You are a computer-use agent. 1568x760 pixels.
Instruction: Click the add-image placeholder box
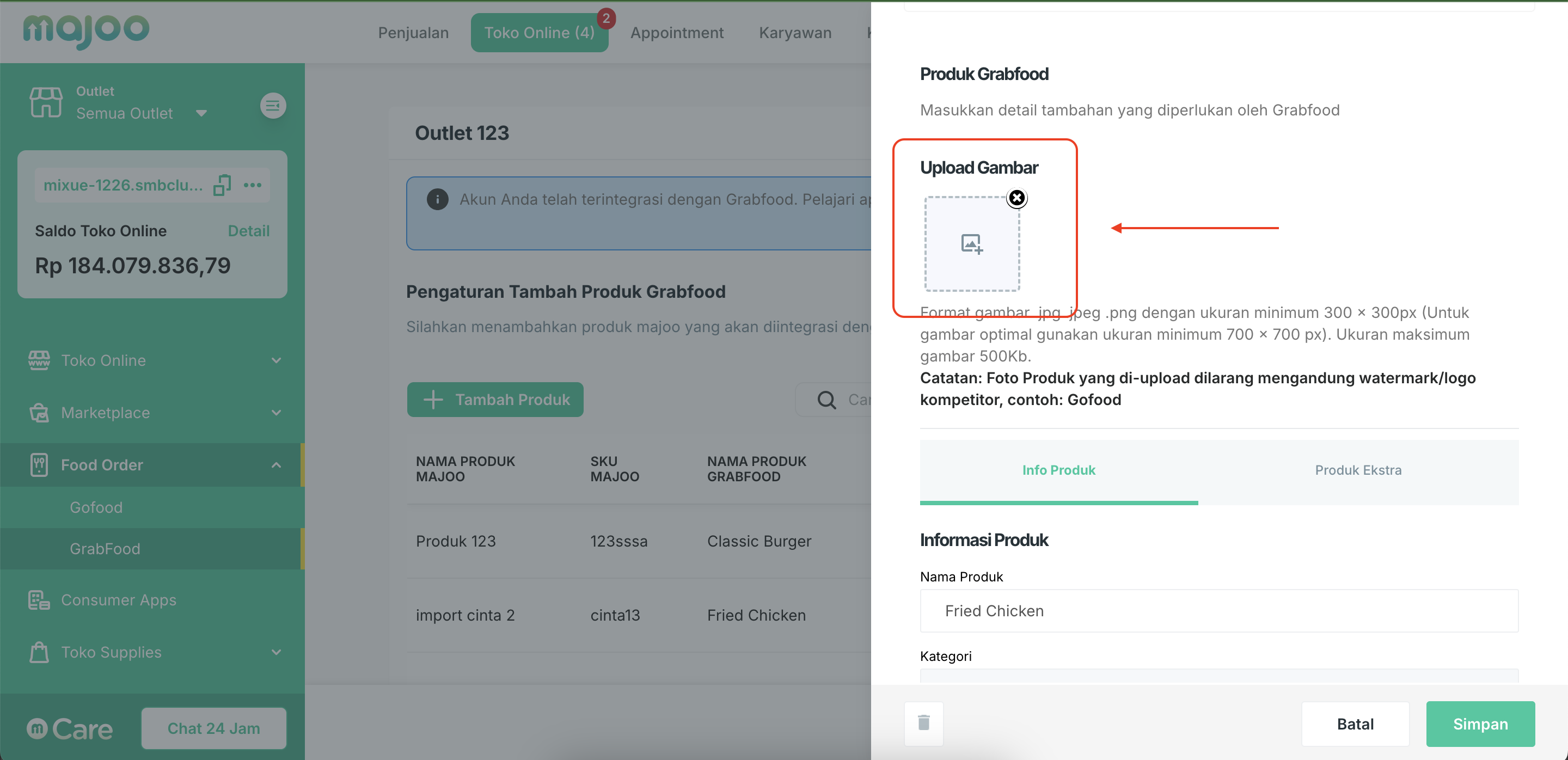pos(972,244)
